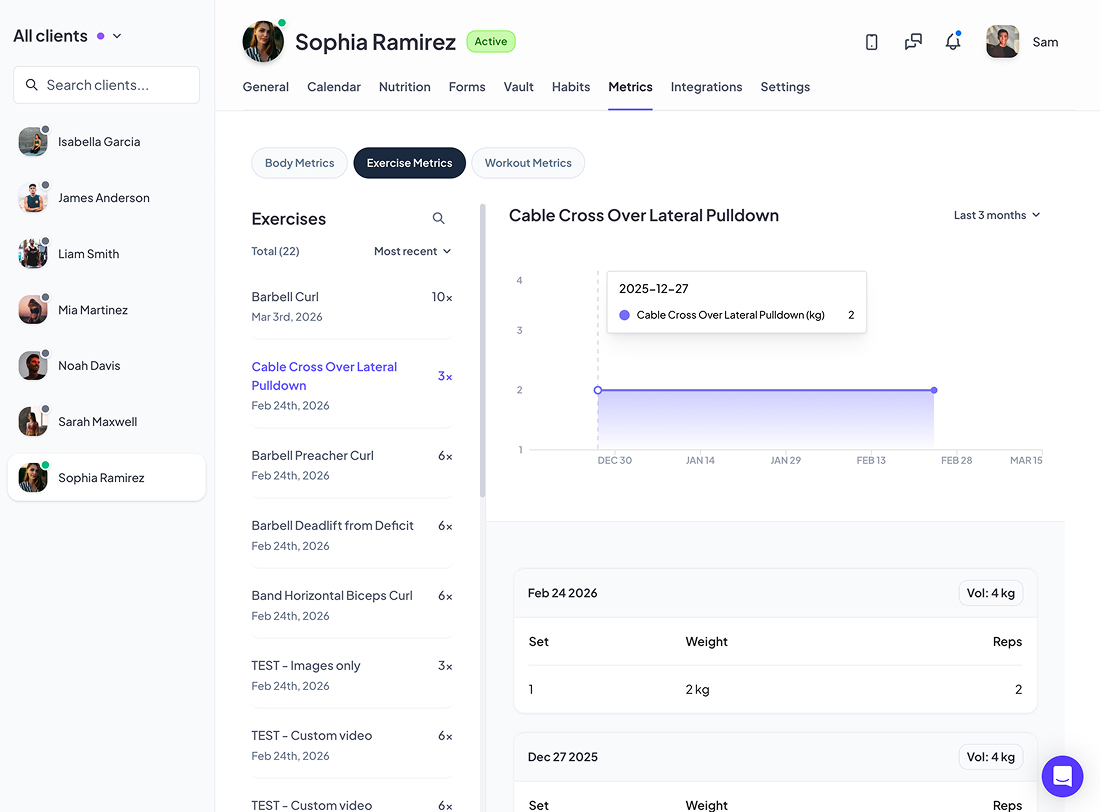Select Isabella Garcia's avatar in client list
The image size is (1100, 812).
33,142
